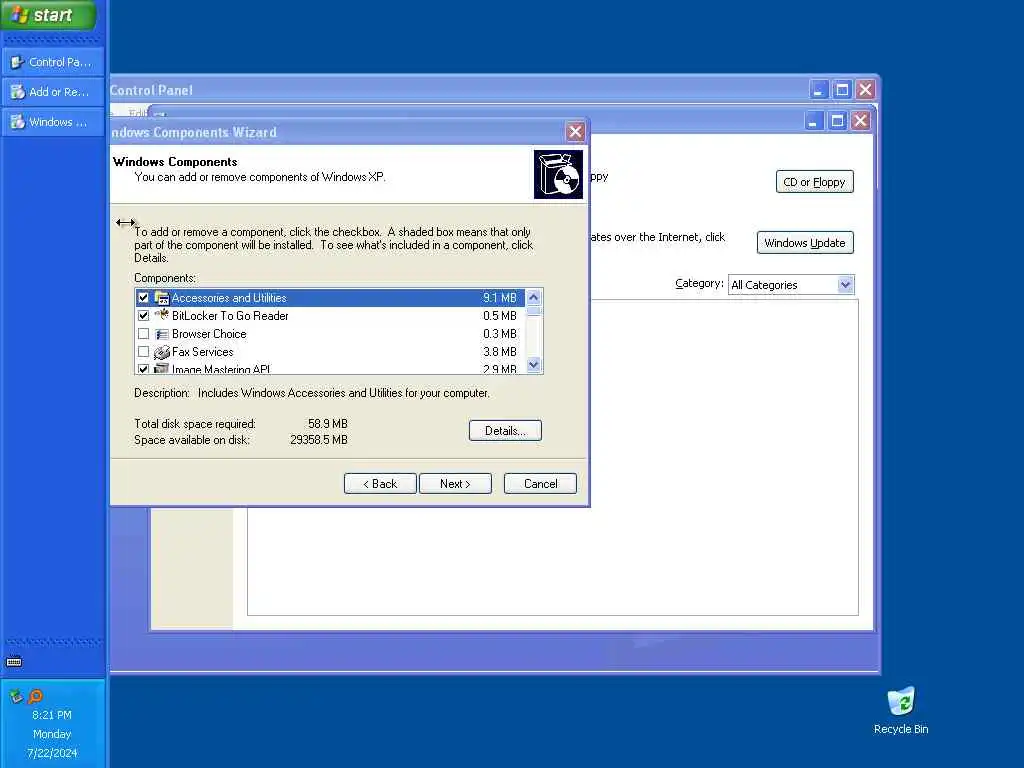Go Back in the wizard
This screenshot has height=768, width=1024.
click(x=380, y=484)
